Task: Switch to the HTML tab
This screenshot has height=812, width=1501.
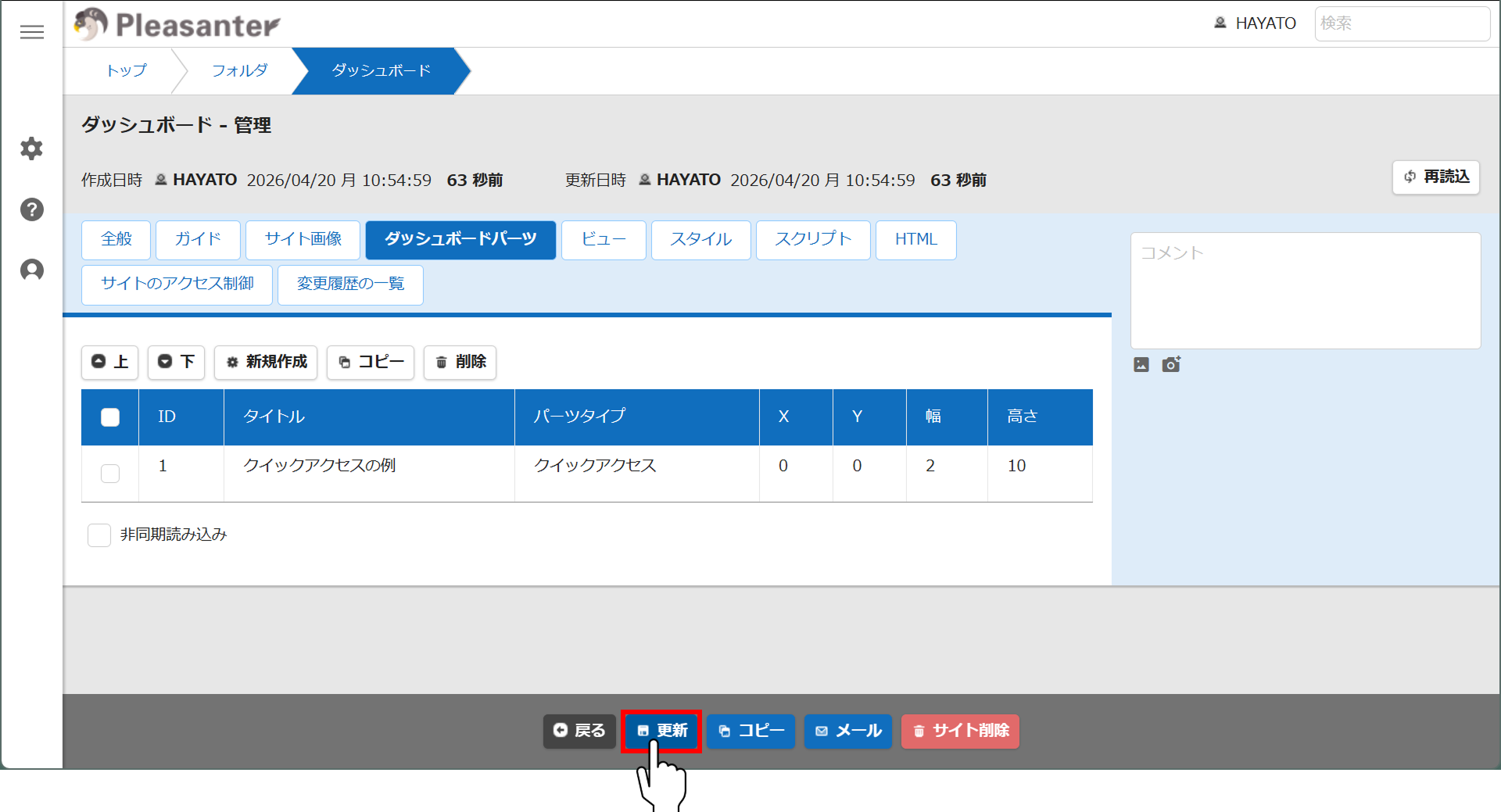Action: pyautogui.click(x=916, y=239)
